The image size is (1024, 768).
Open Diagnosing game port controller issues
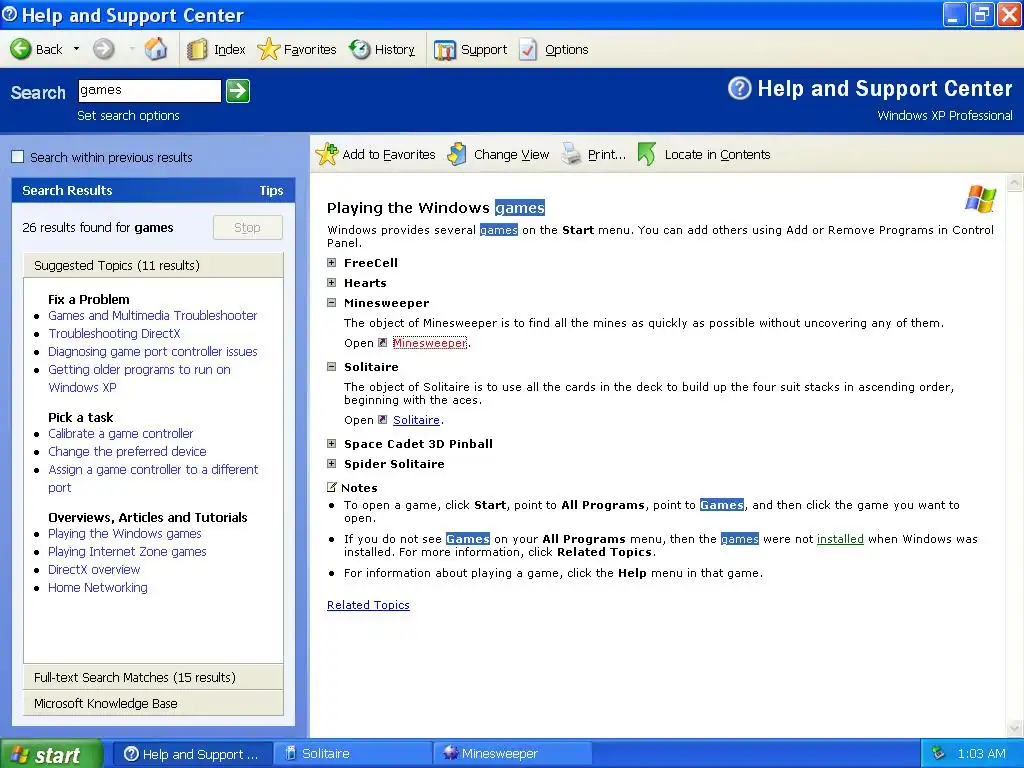[152, 351]
